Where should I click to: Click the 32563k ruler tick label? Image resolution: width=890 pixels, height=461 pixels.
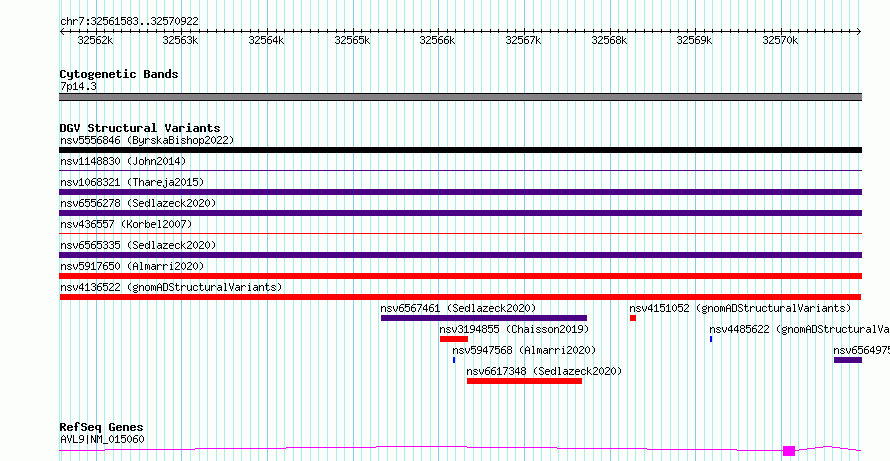click(x=180, y=40)
